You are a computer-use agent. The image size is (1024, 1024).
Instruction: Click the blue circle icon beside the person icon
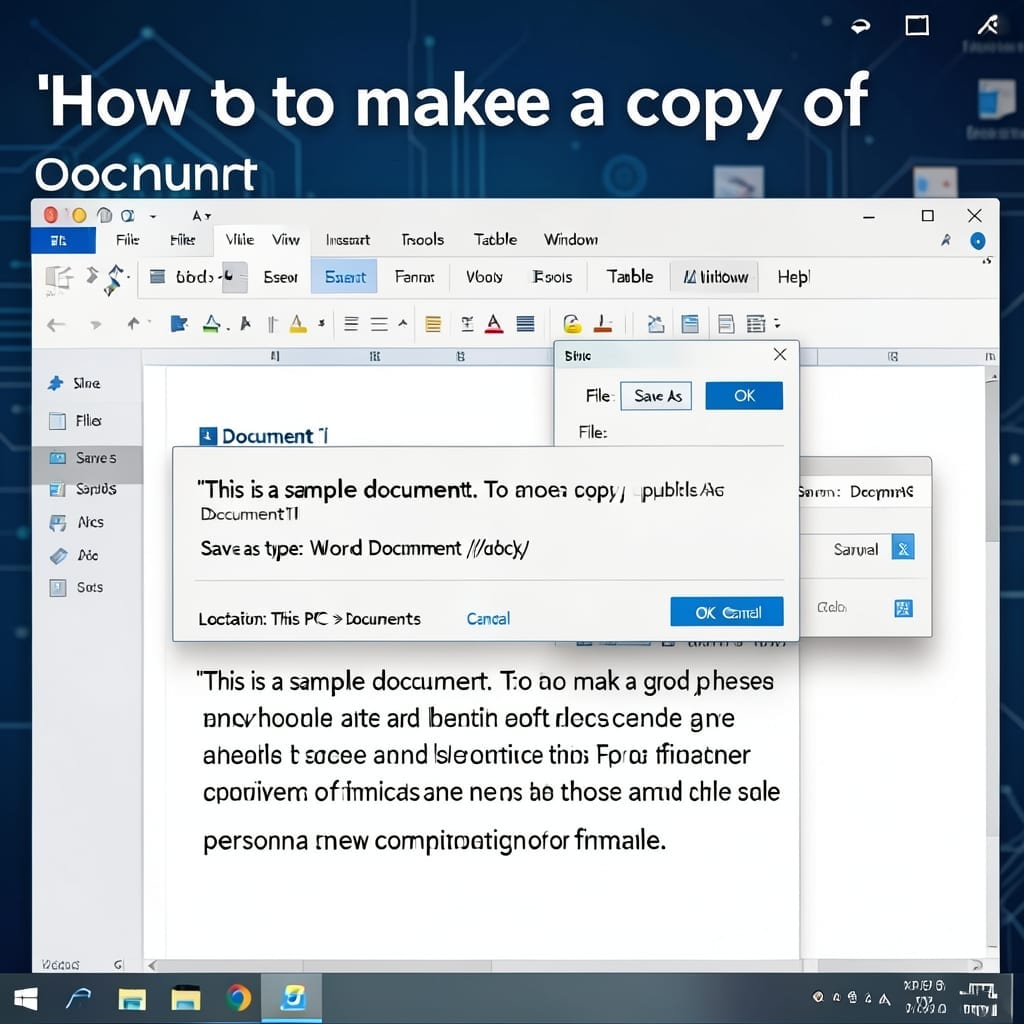978,241
